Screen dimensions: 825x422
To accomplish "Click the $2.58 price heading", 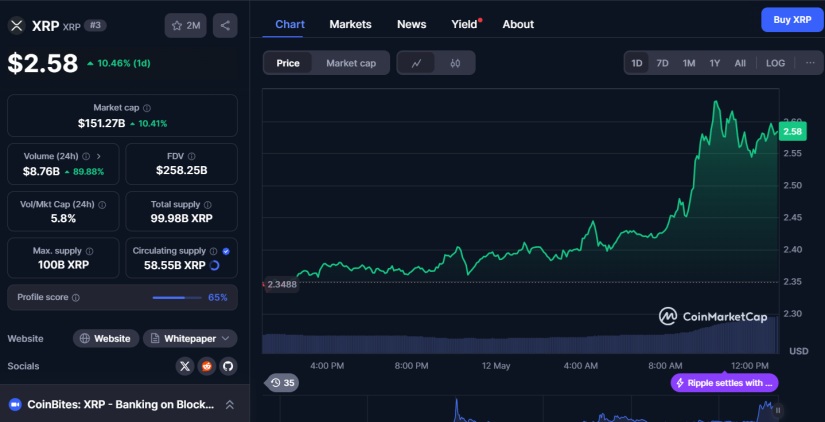I will point(43,63).
